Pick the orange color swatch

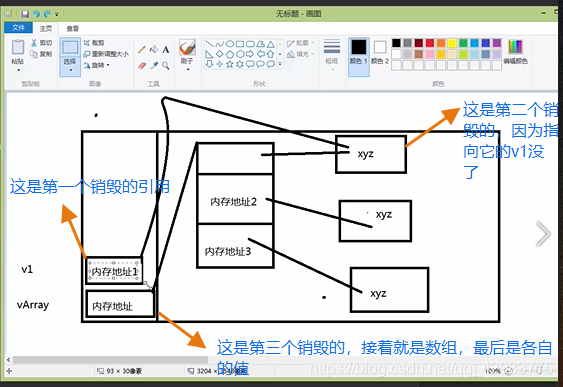click(x=441, y=43)
